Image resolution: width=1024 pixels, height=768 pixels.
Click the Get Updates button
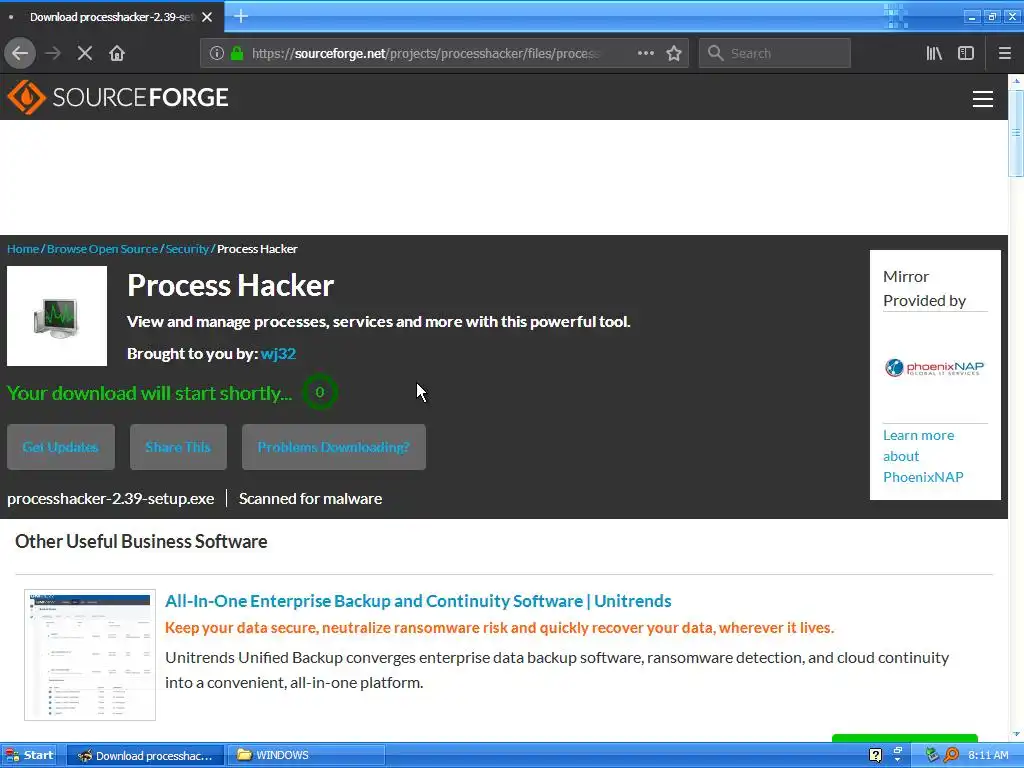pos(61,447)
